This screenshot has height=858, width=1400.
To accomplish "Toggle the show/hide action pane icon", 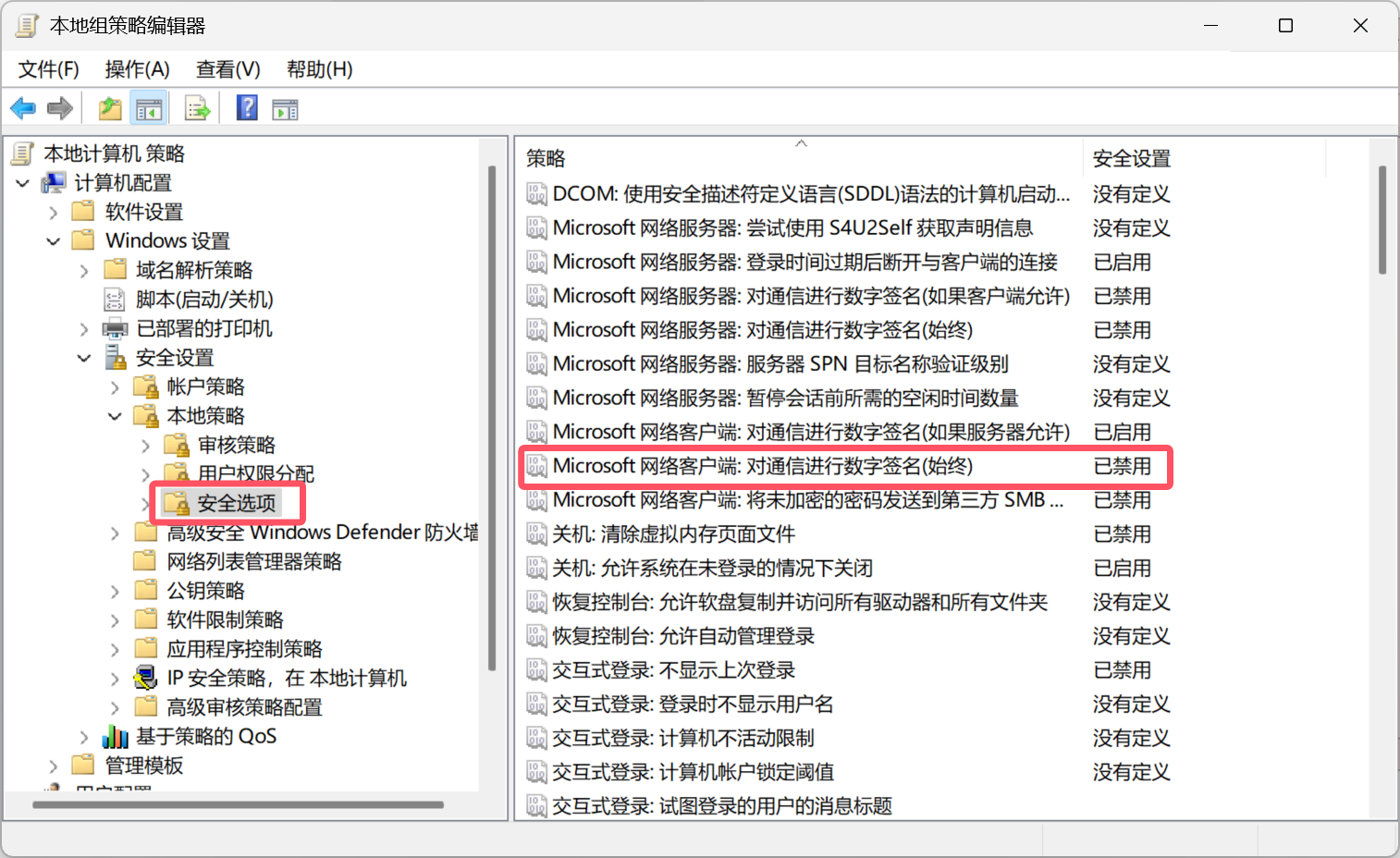I will pos(285,109).
